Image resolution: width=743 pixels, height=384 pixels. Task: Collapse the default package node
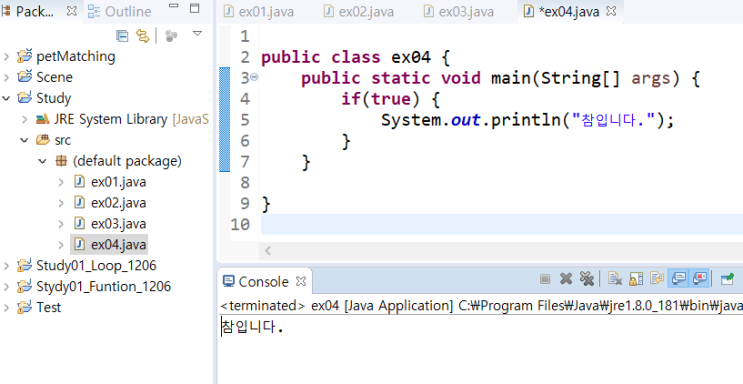tap(43, 161)
